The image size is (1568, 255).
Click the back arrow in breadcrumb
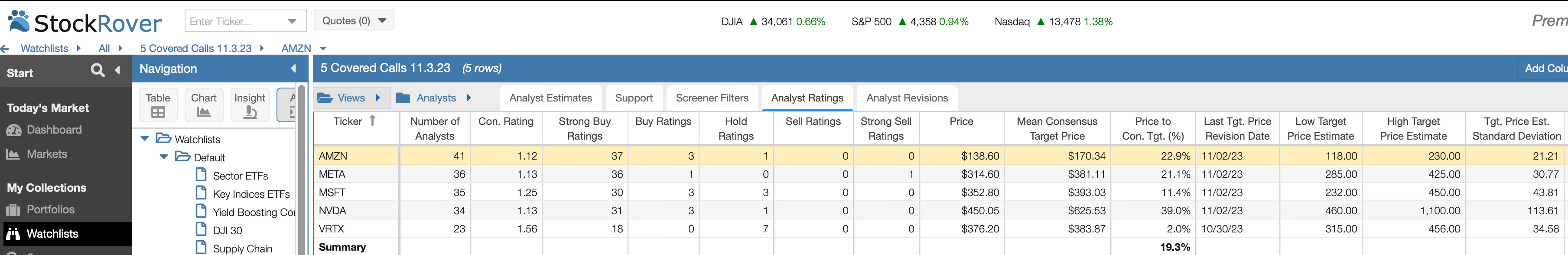tap(5, 49)
